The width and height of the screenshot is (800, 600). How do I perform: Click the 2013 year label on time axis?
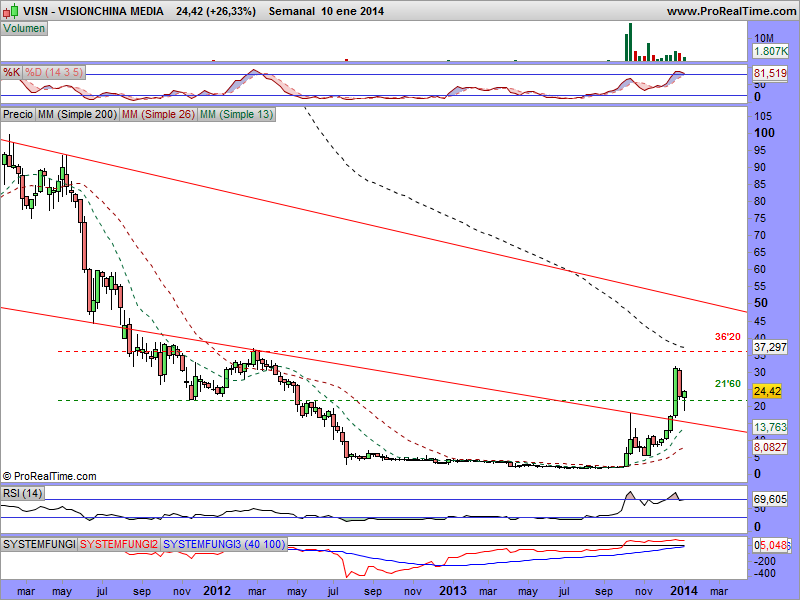pos(453,591)
